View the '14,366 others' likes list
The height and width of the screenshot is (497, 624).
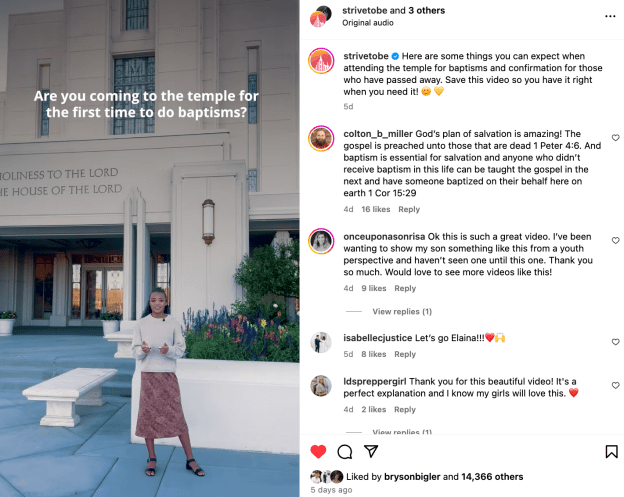(x=492, y=477)
